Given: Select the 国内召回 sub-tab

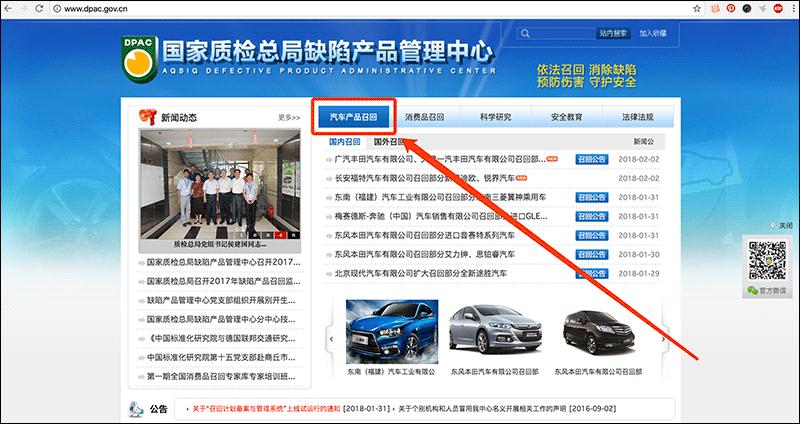Looking at the screenshot, I should (344, 142).
